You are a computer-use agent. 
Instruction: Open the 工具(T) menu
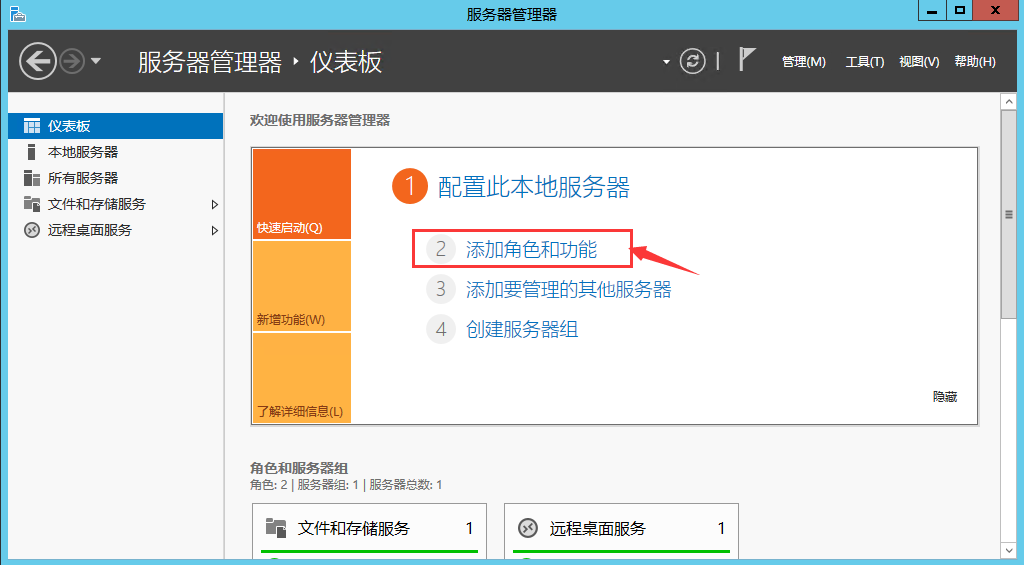[x=865, y=61]
